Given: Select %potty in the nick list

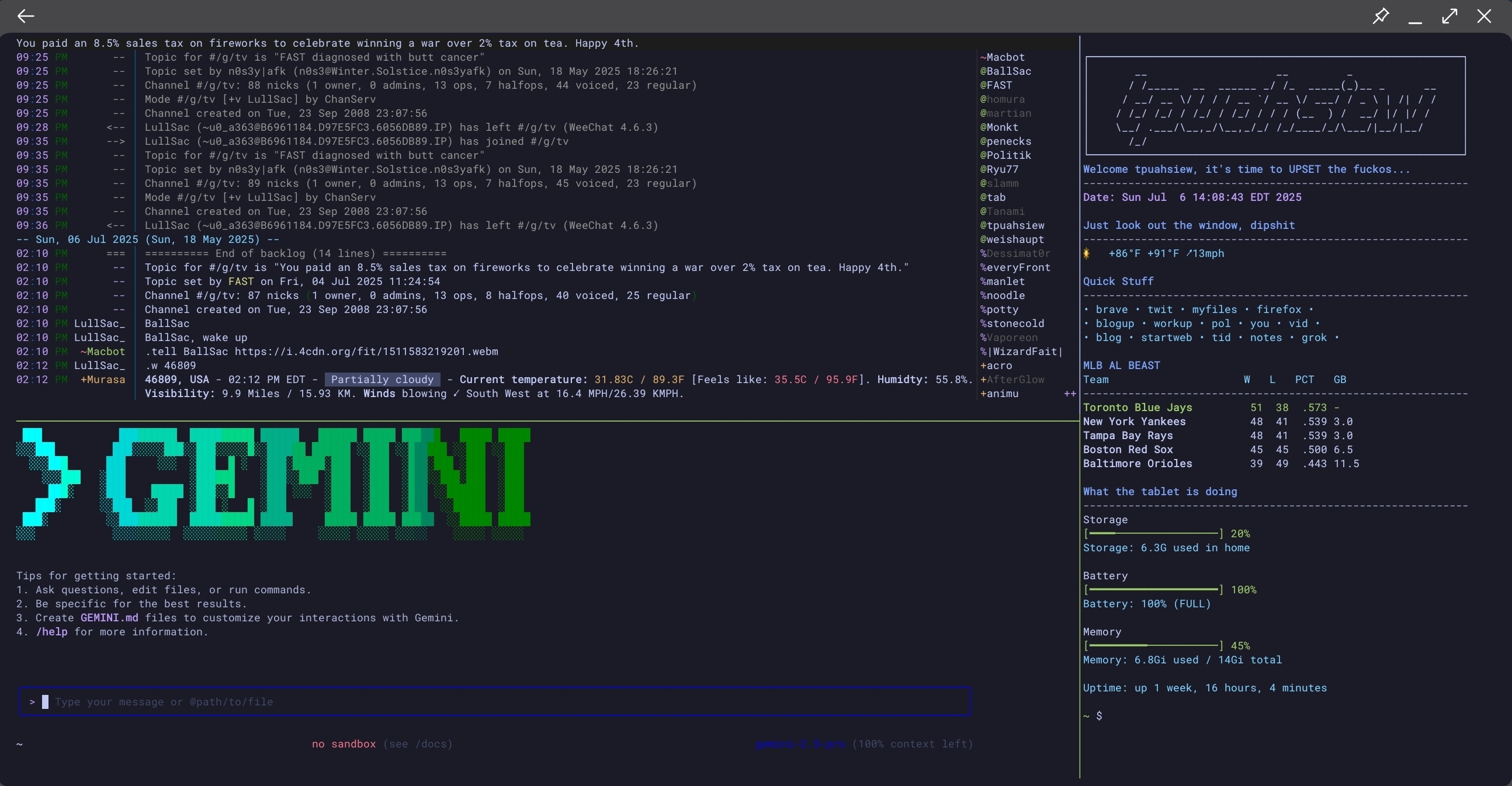Looking at the screenshot, I should coord(999,309).
